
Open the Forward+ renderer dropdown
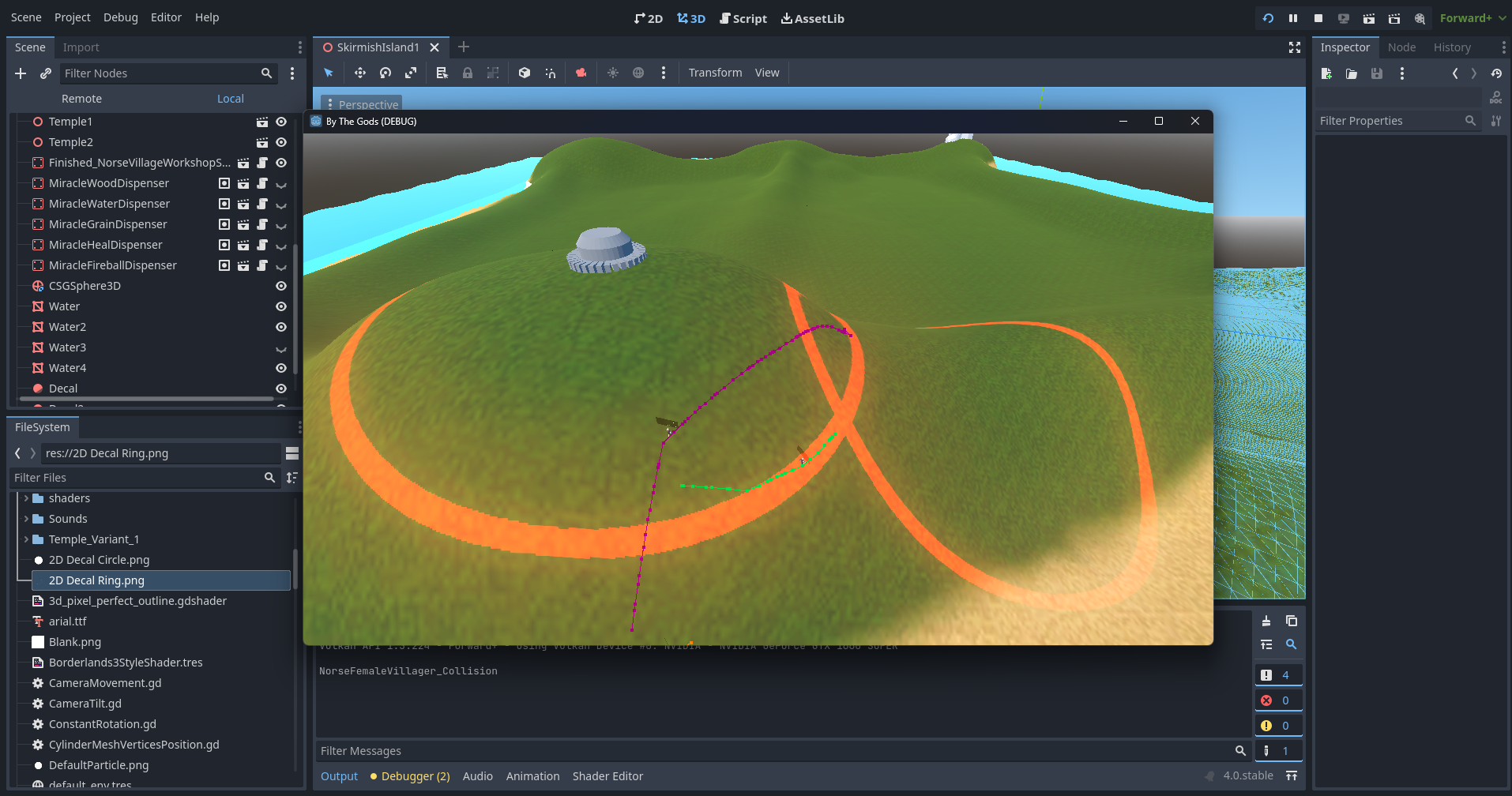tap(1473, 18)
